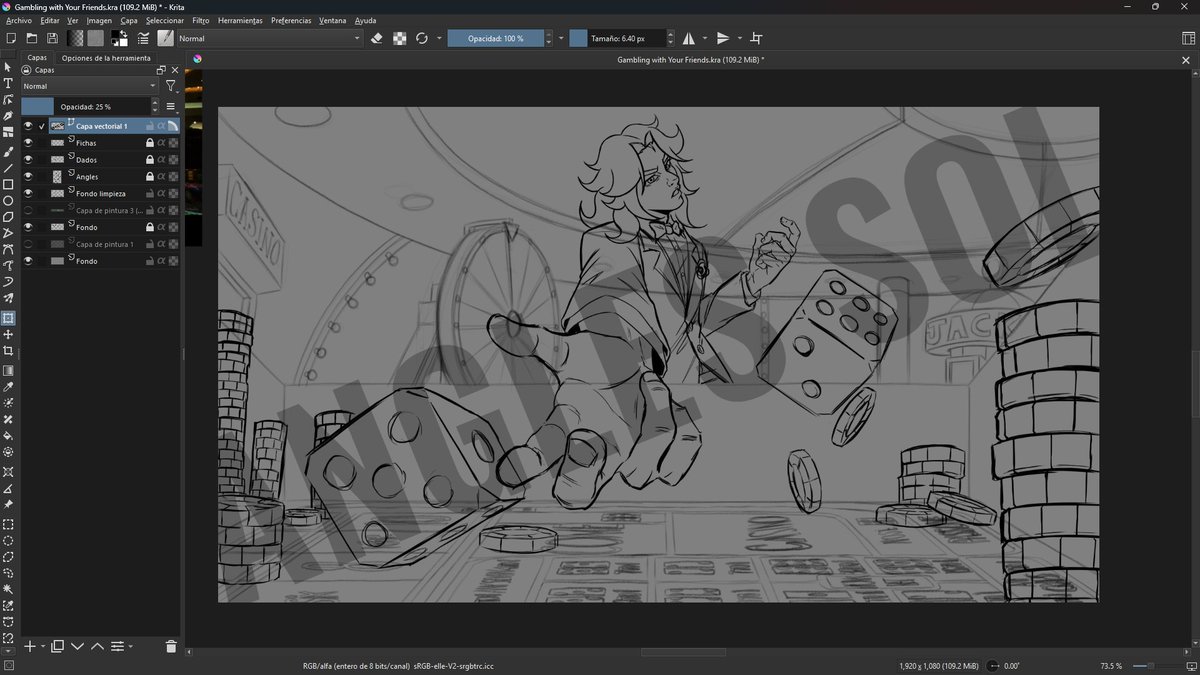
Task: Close the Gambling with Your Friends.kra document tab
Action: tap(1187, 60)
